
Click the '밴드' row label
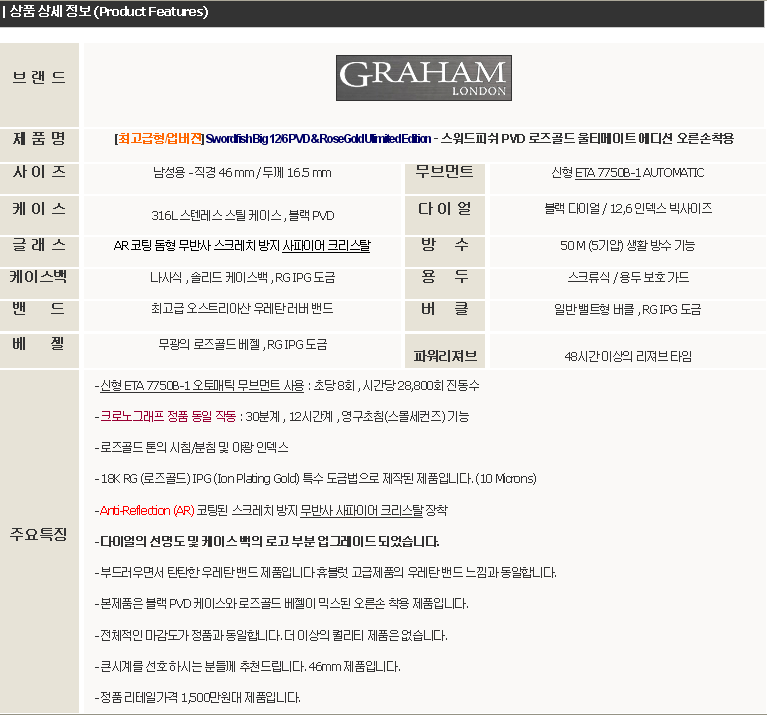click(x=38, y=309)
